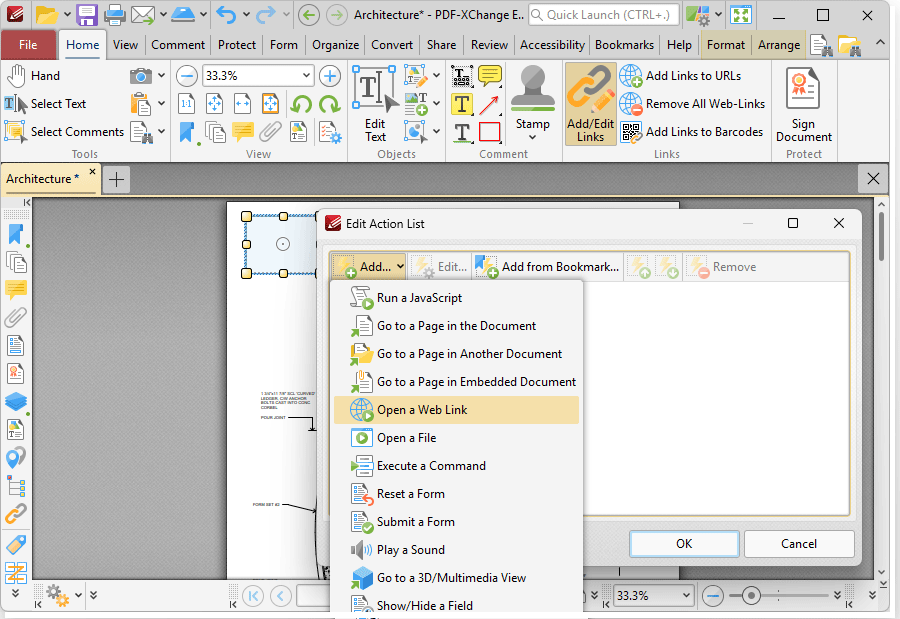Open the zoom level 33.3% dropdown in ribbon
The width and height of the screenshot is (900, 619).
pyautogui.click(x=307, y=76)
